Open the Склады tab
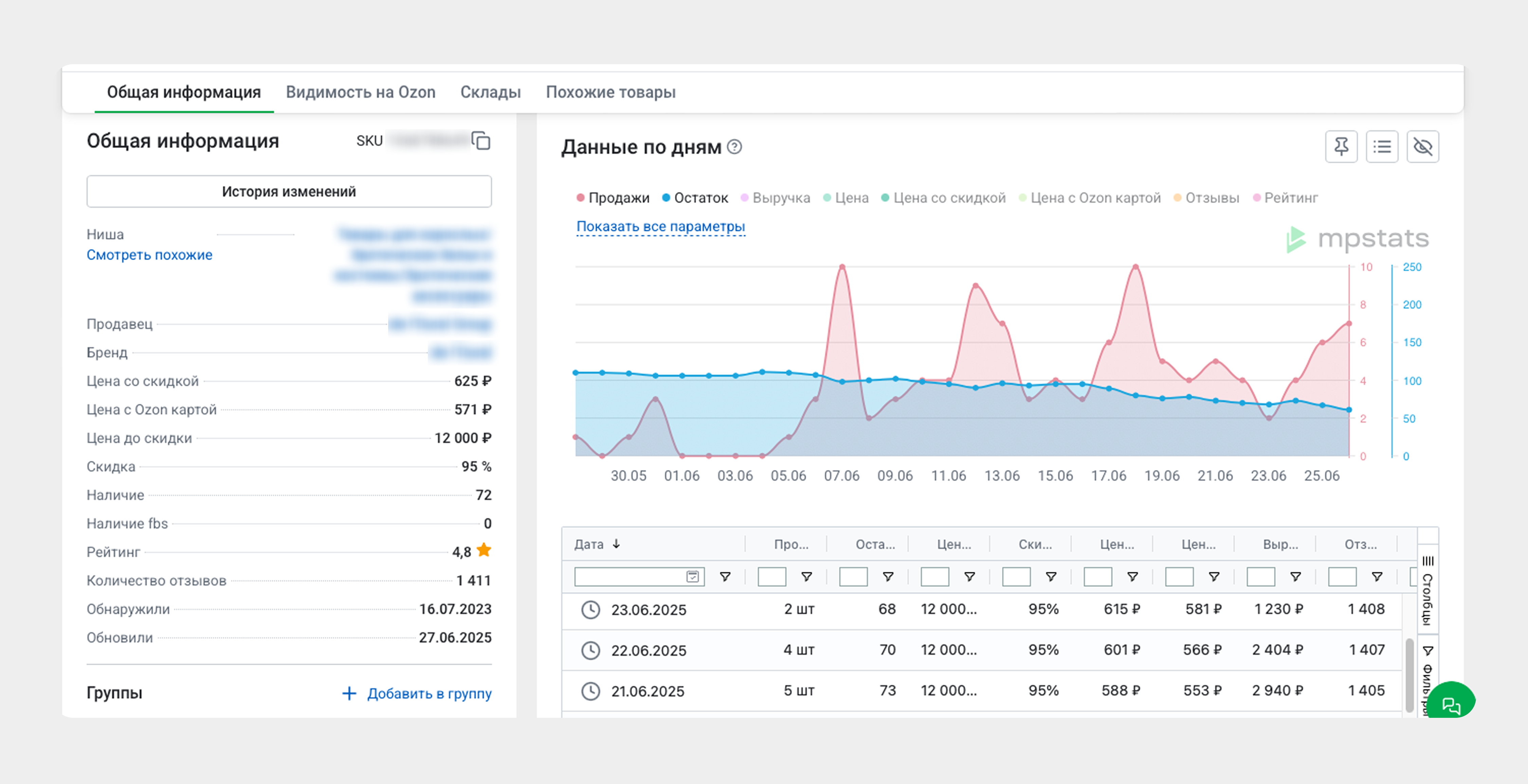The image size is (1528, 784). (x=491, y=92)
